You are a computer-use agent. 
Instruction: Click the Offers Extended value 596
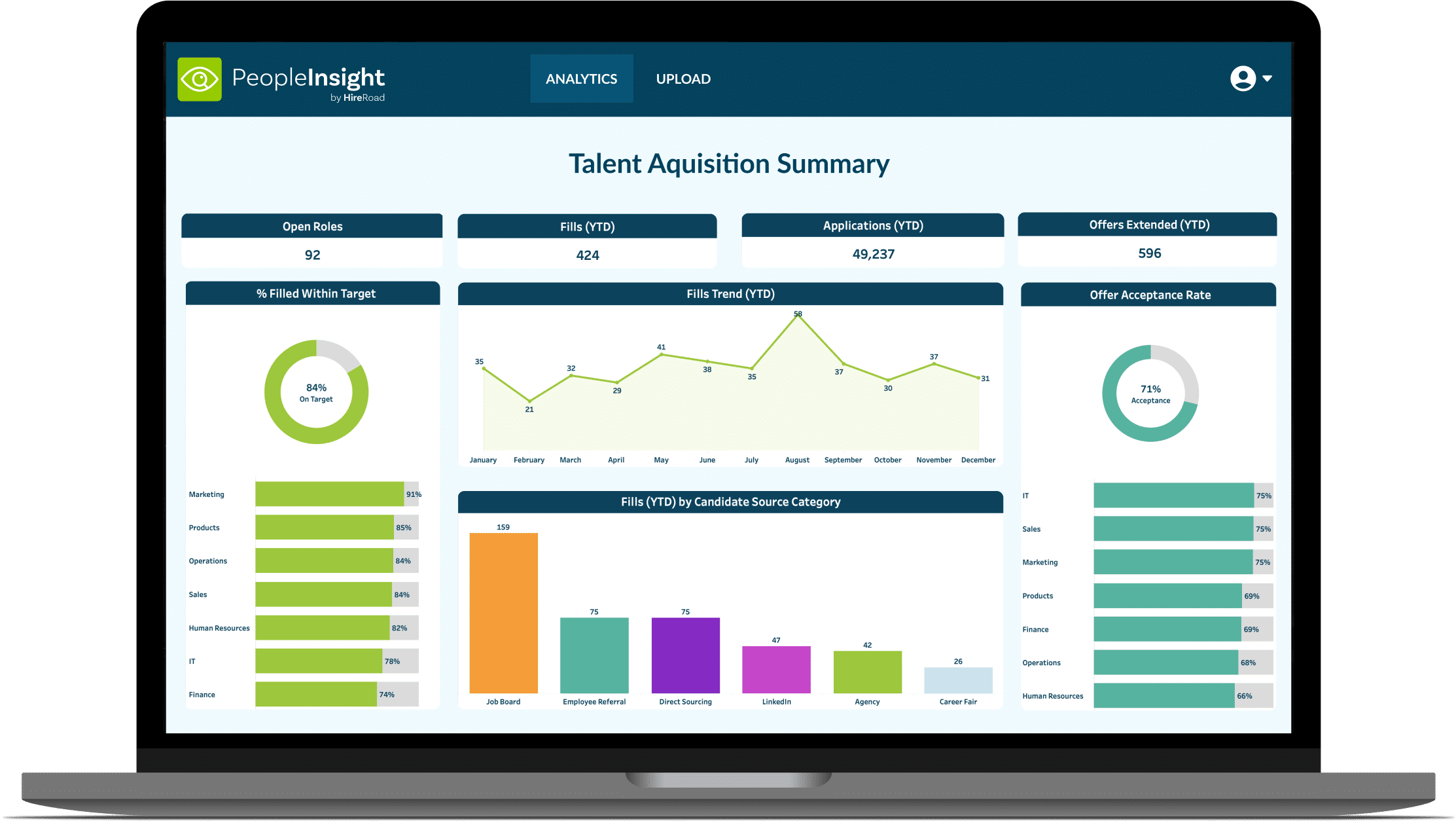pos(1149,253)
